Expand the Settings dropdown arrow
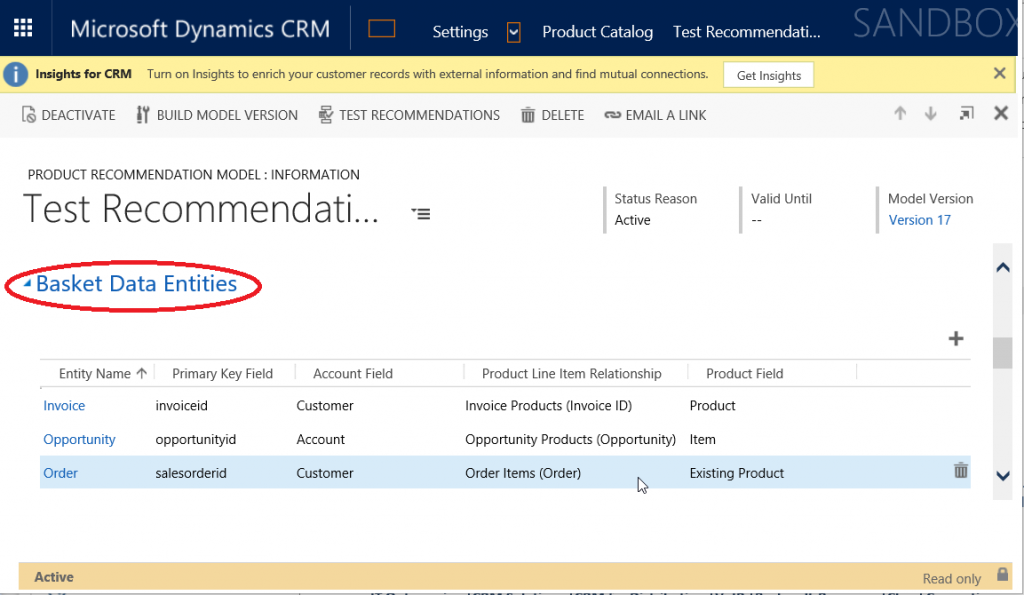This screenshot has height=595, width=1024. 514,31
